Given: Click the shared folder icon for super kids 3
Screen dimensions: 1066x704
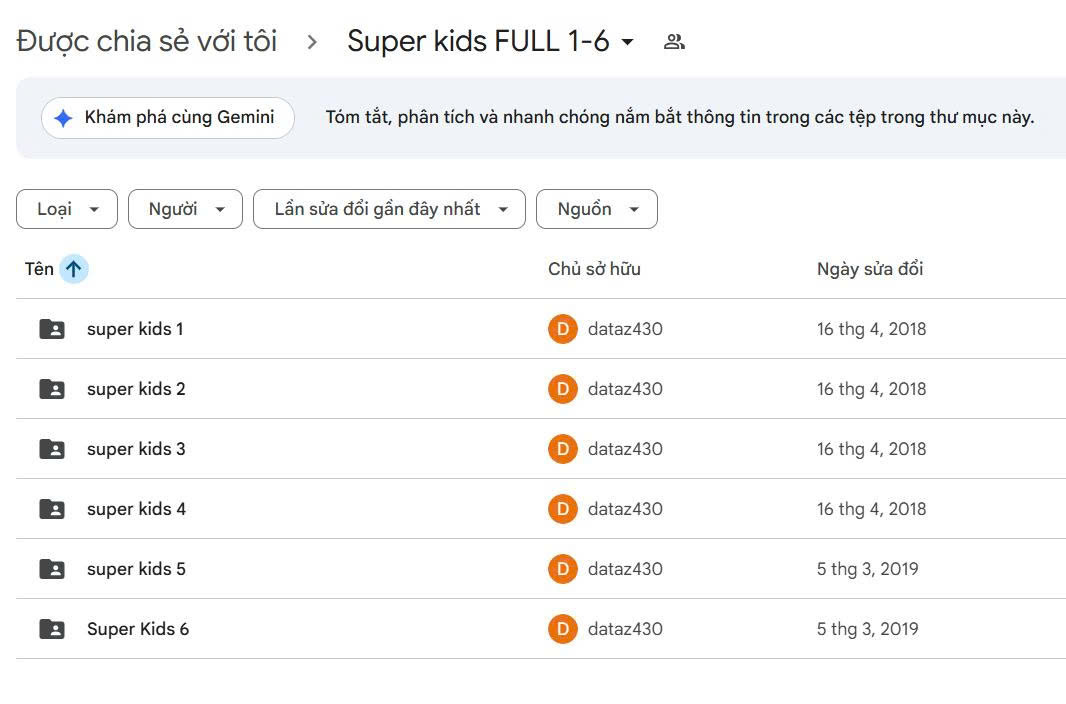Looking at the screenshot, I should [52, 449].
